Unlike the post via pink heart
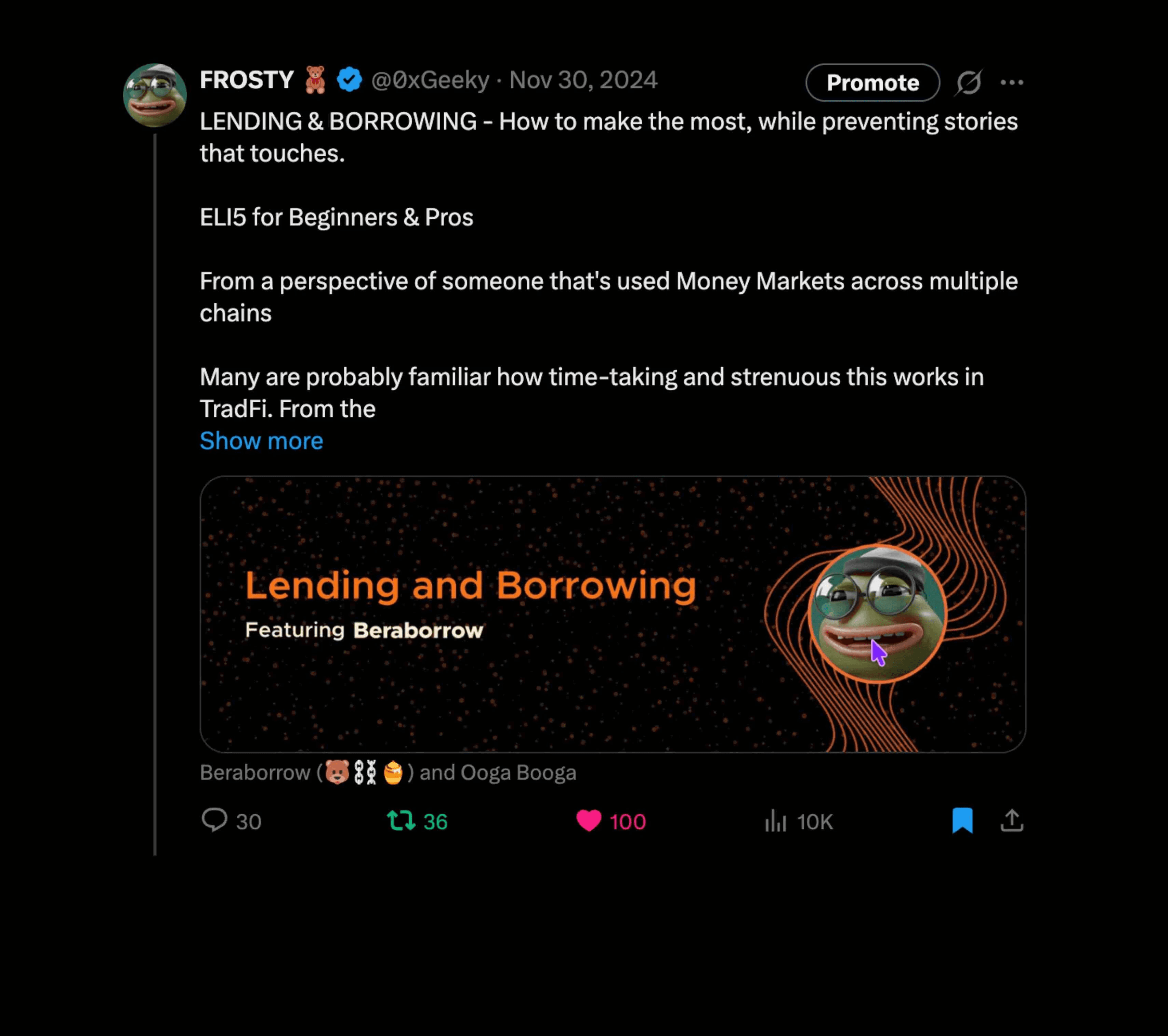Screen dimensions: 1168x1036 589,821
